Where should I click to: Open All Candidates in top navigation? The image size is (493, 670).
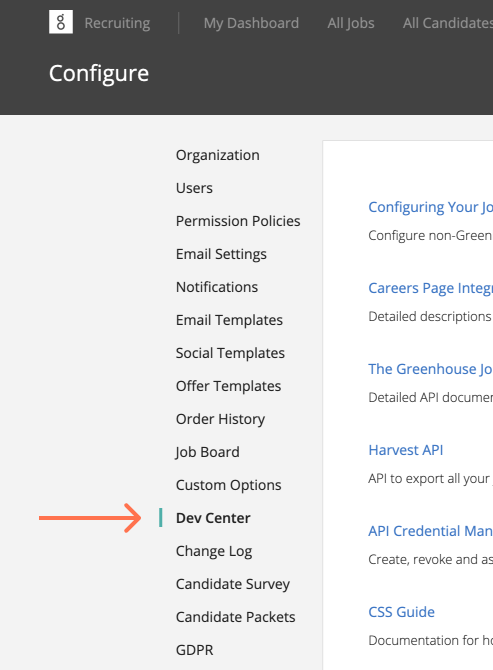[448, 23]
